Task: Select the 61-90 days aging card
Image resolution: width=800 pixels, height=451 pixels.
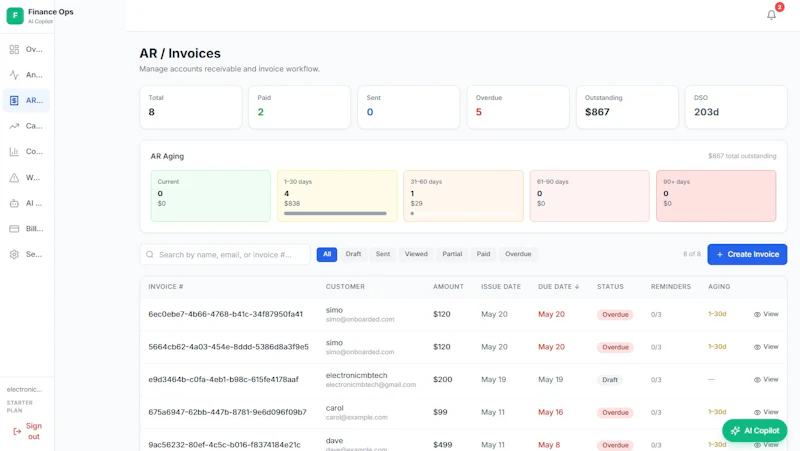Action: click(x=589, y=196)
